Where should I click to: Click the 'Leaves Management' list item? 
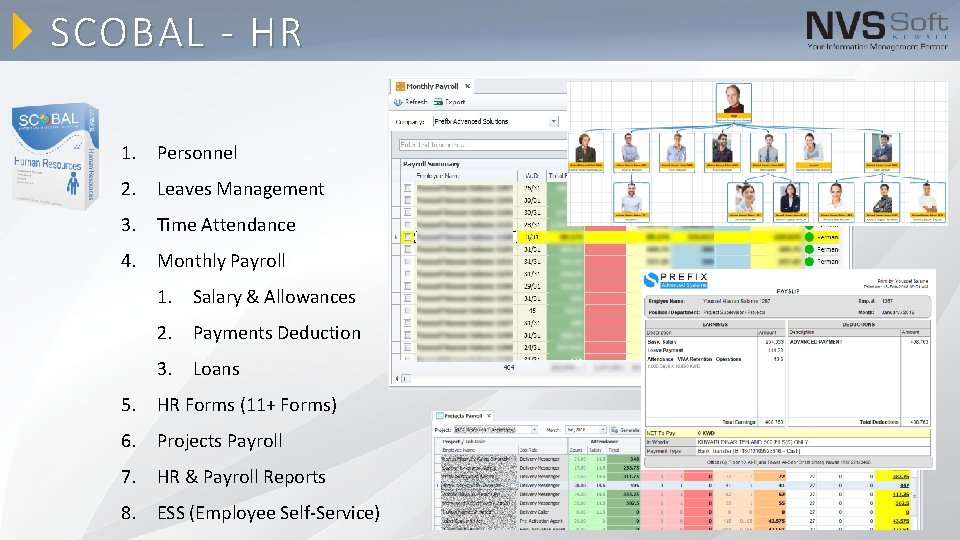[240, 189]
